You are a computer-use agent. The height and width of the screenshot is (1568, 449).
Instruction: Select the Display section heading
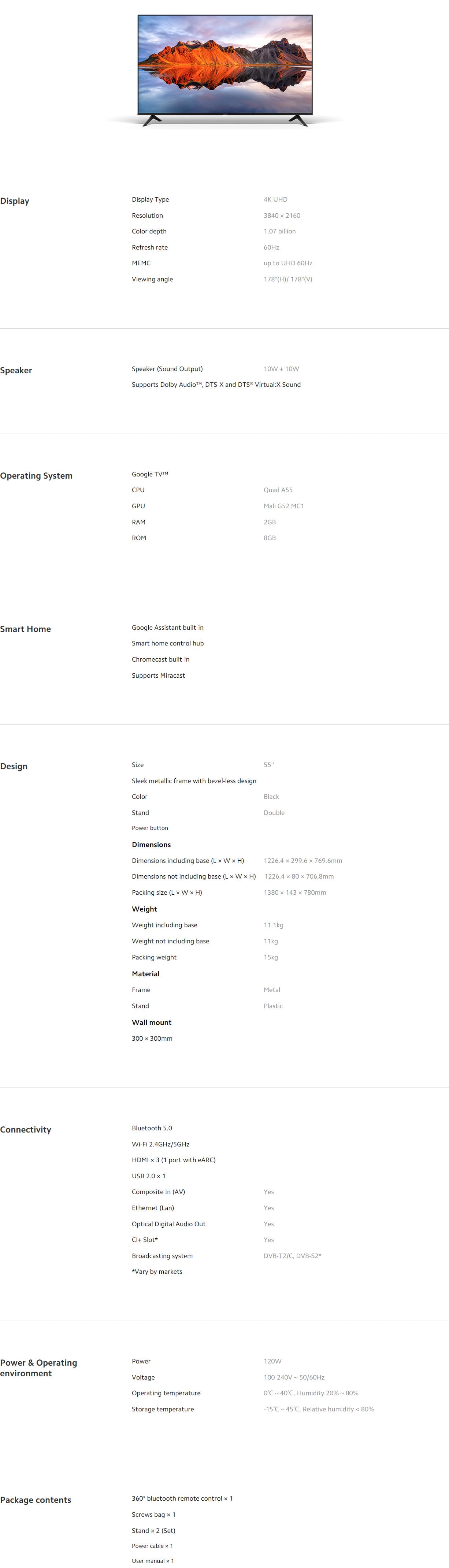[x=15, y=201]
